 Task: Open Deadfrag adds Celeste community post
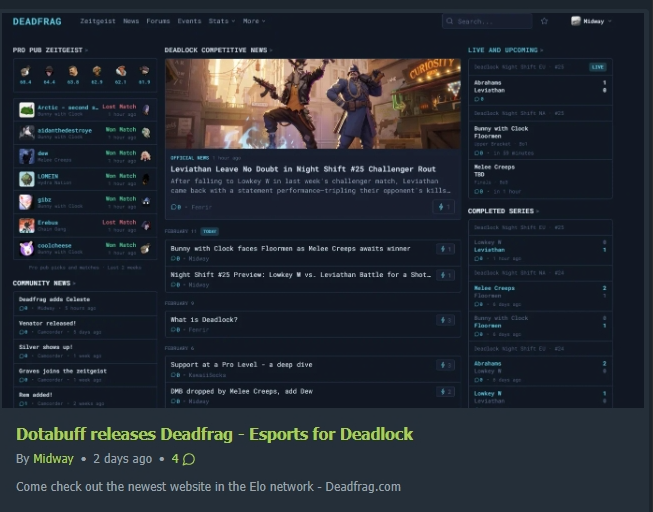pos(54,300)
